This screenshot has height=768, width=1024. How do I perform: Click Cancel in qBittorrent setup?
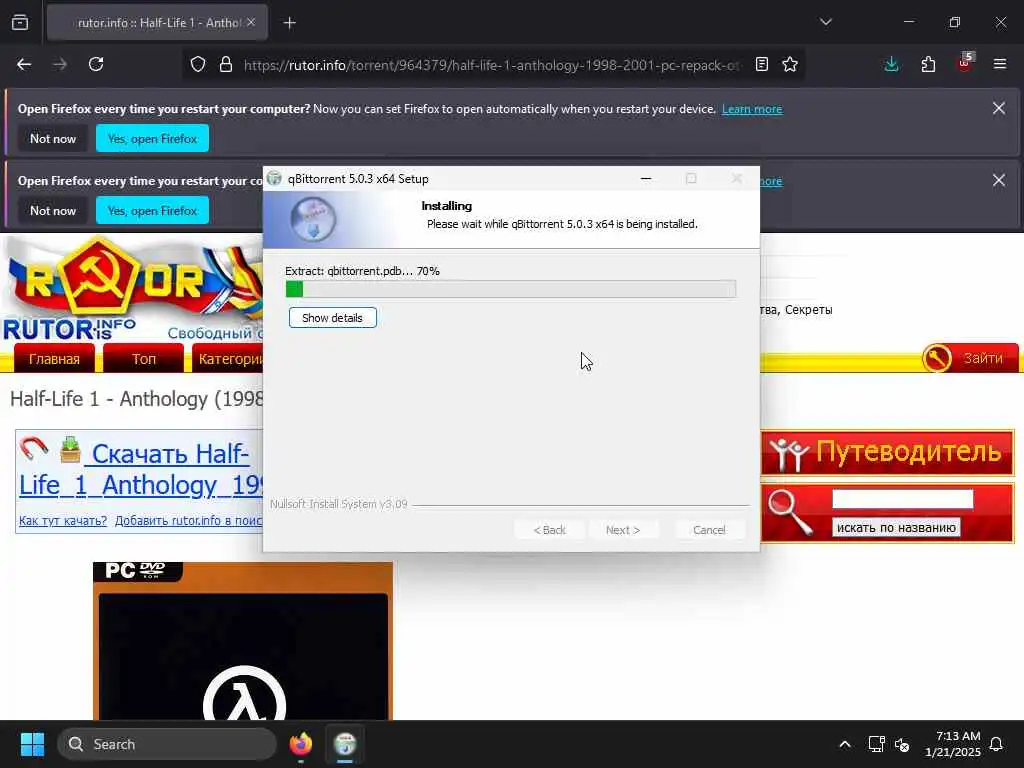click(709, 530)
